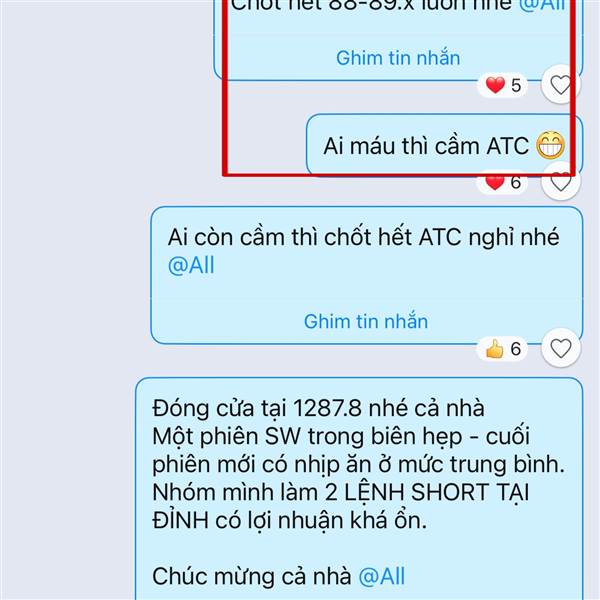Select the message Ai máu thì cầm ATC
Viewport: 600px width, 600px height.
pyautogui.click(x=444, y=145)
